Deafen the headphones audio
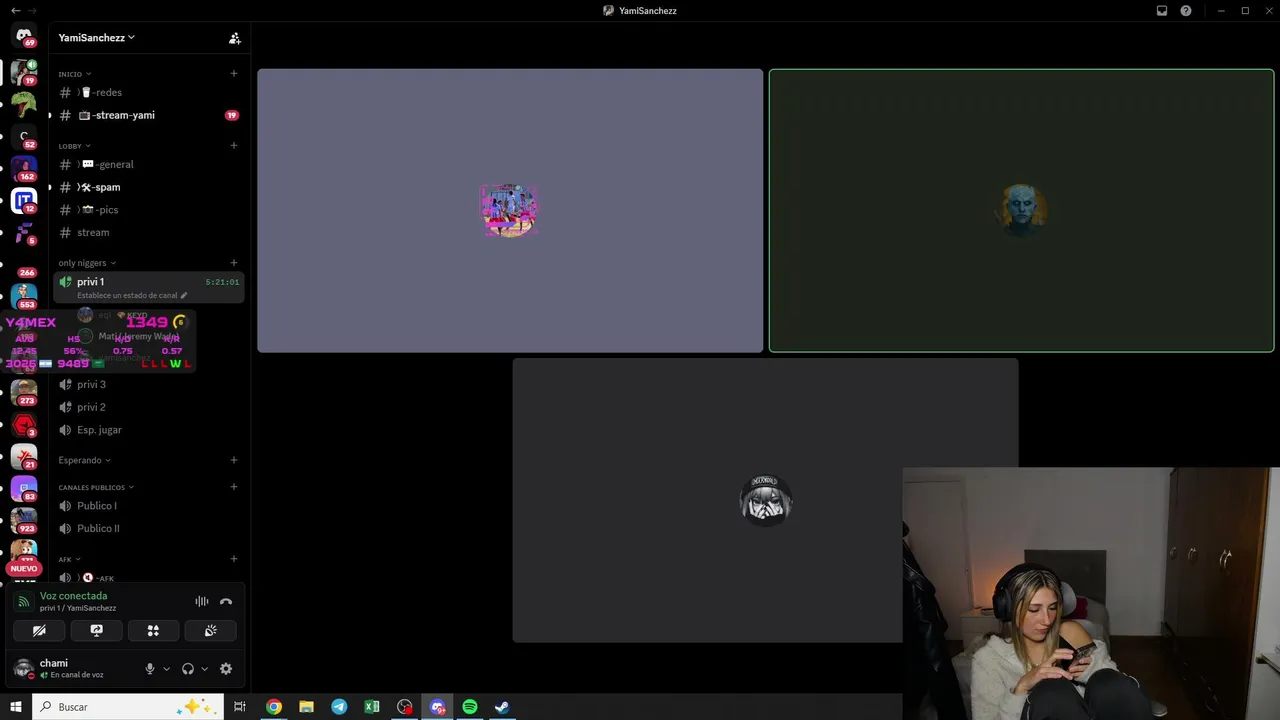 (188, 669)
